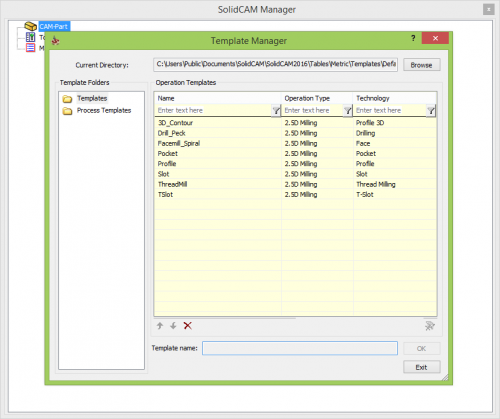Grab the dialog resize grip corner

(445, 377)
